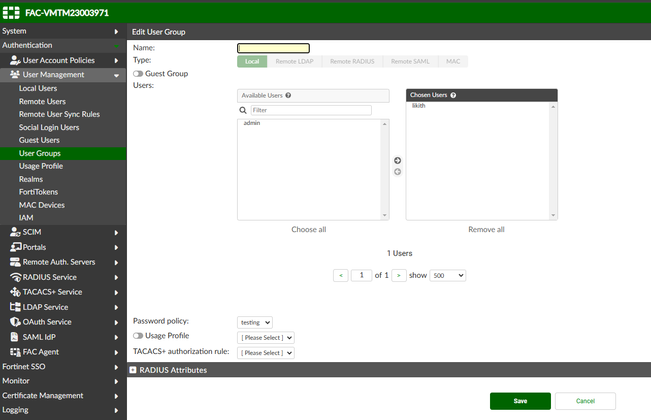Click Chosen Users list scrollbar
Viewport: 651px width, 420px height.
[553, 161]
